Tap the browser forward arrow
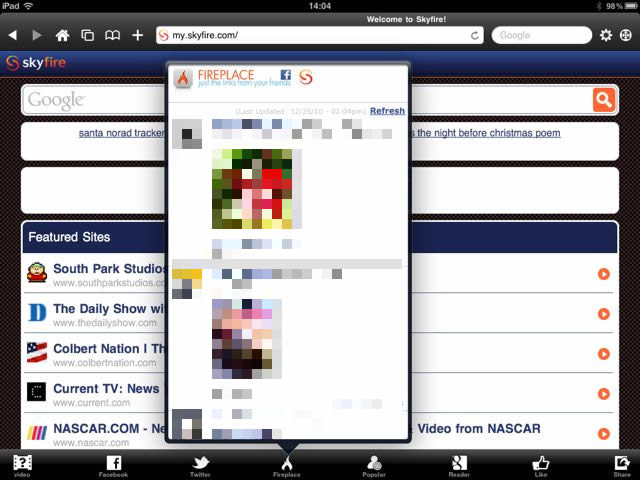This screenshot has width=640, height=480. pos(37,35)
